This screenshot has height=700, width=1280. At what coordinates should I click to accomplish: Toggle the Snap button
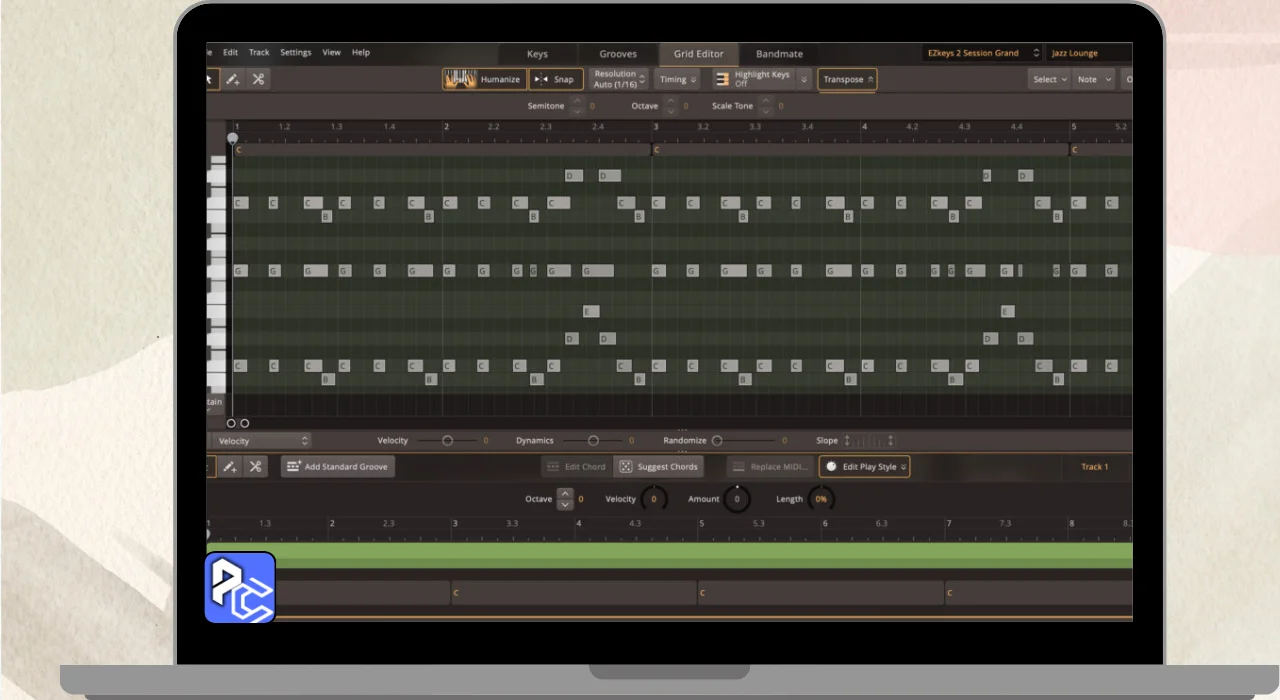coord(556,79)
